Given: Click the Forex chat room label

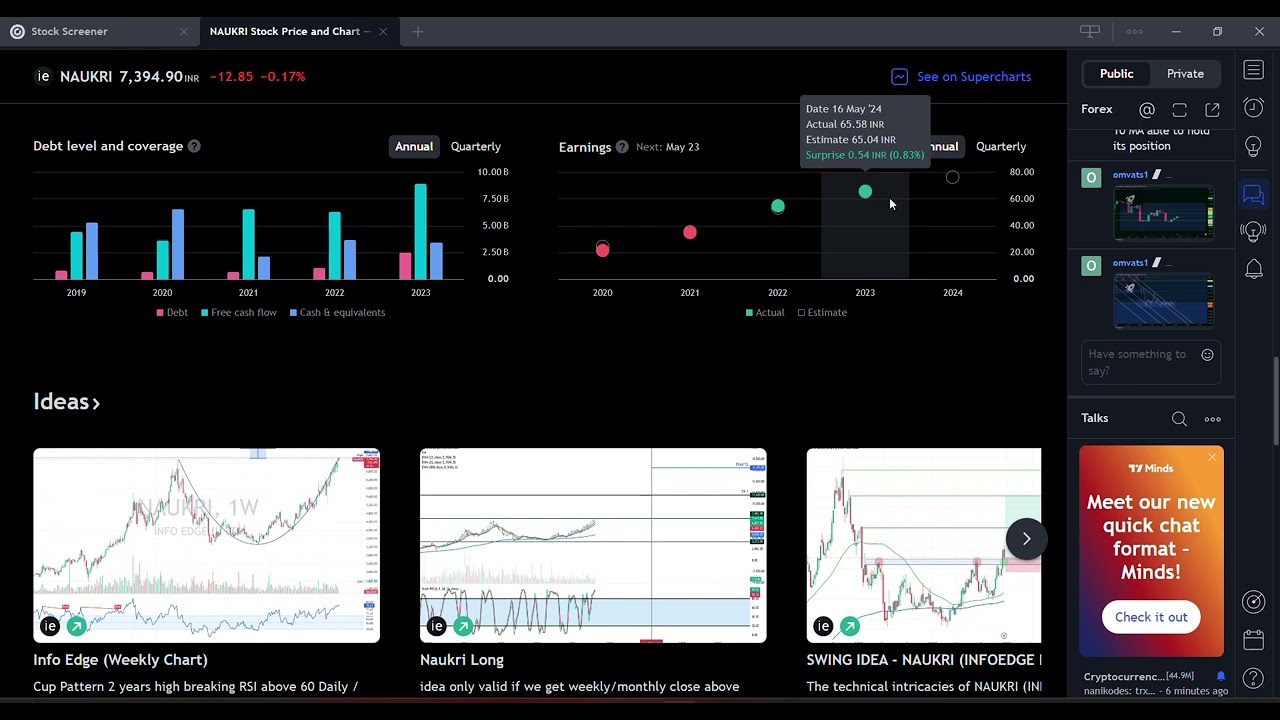Looking at the screenshot, I should pyautogui.click(x=1097, y=109).
